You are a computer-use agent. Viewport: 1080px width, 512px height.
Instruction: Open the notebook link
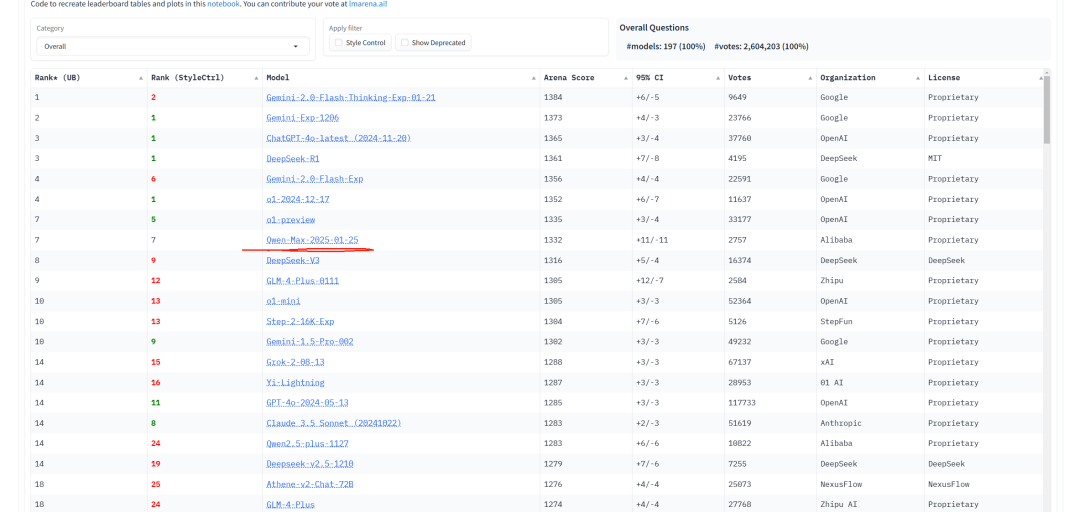point(223,4)
